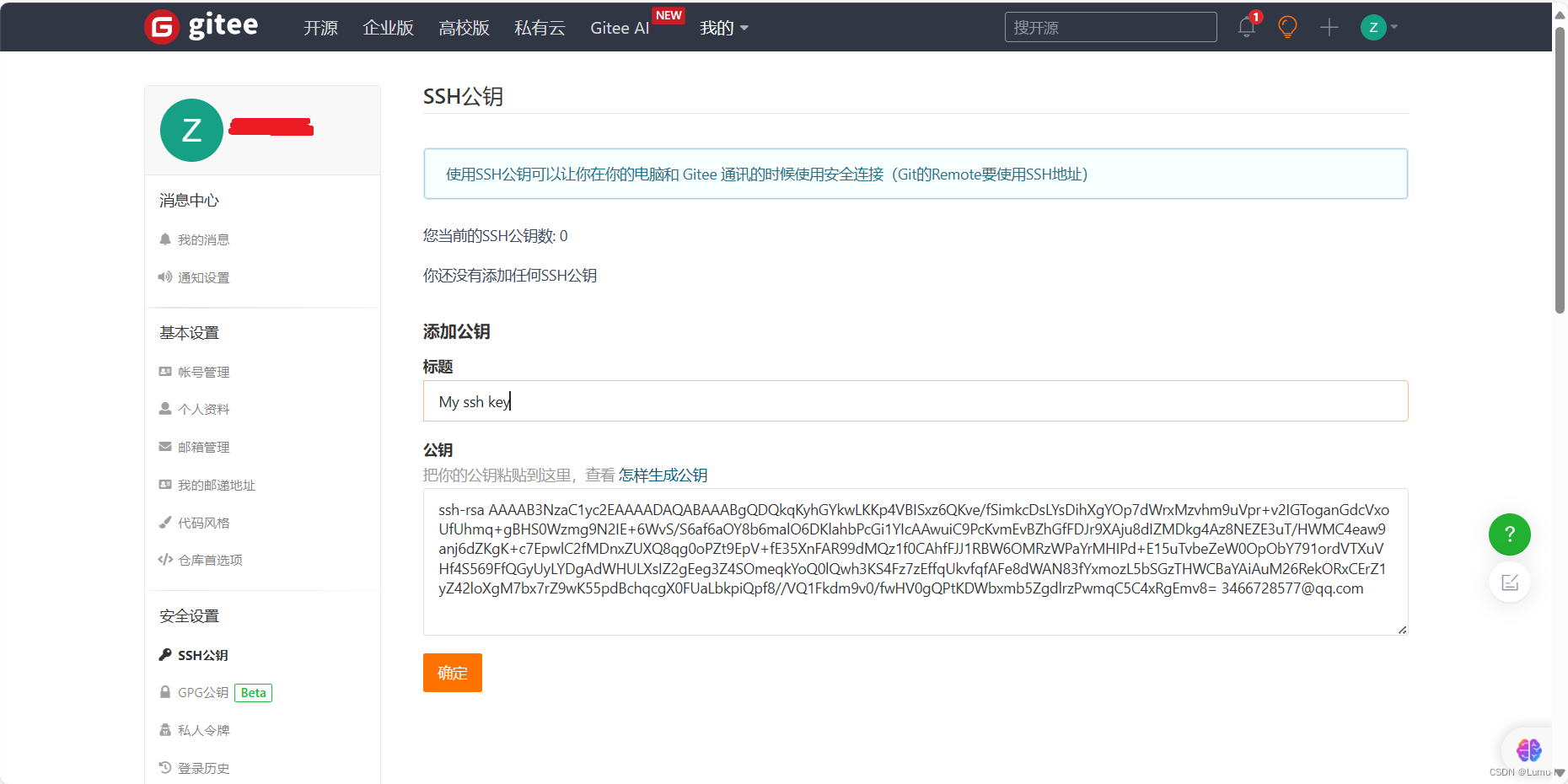Open notifications via the bell icon
Image resolution: width=1568 pixels, height=784 pixels.
(1246, 26)
